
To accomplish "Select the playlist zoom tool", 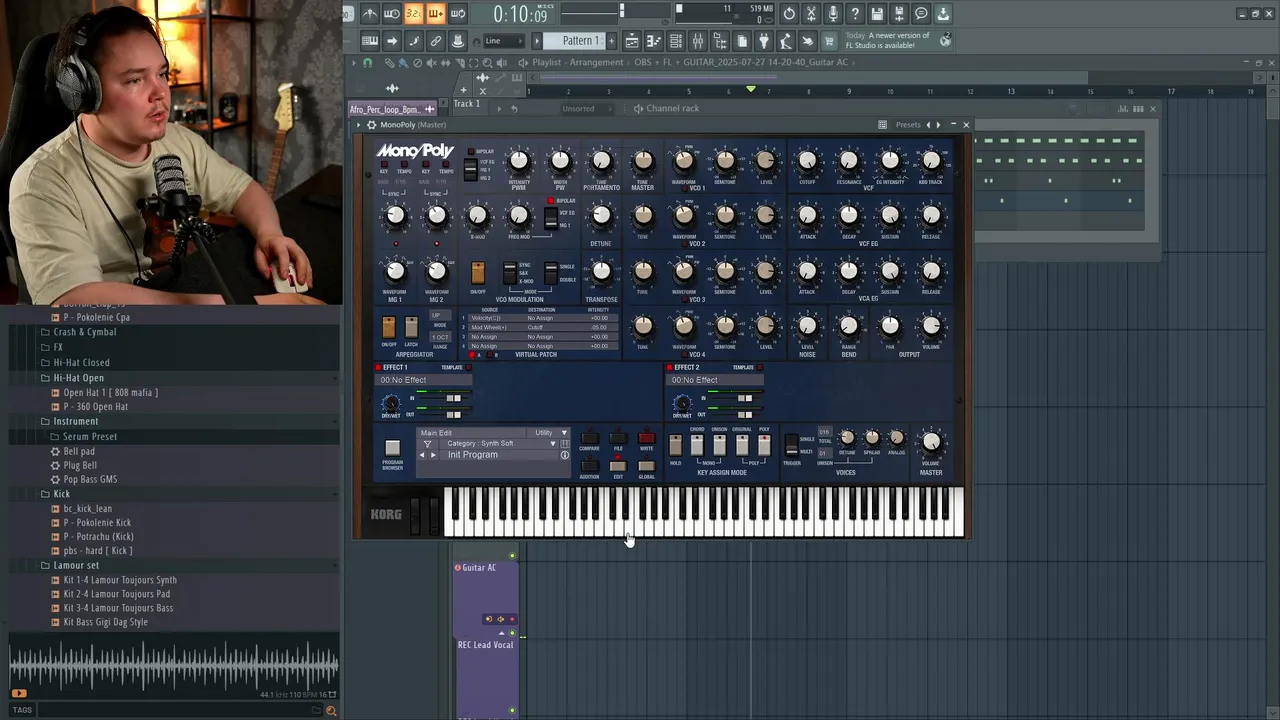I will click(487, 62).
